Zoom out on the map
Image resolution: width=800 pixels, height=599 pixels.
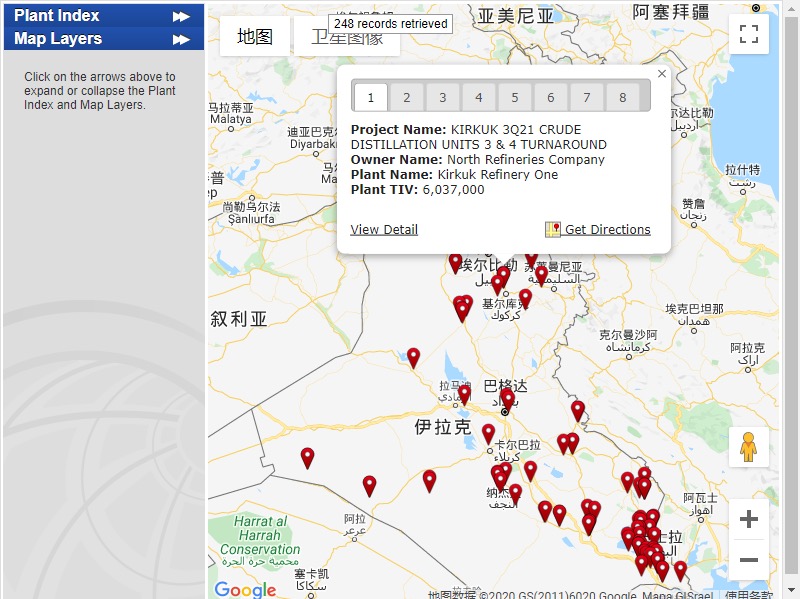pos(748,560)
